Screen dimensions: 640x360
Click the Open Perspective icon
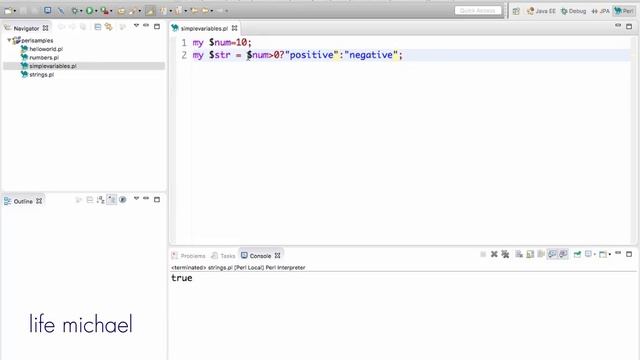coord(516,11)
